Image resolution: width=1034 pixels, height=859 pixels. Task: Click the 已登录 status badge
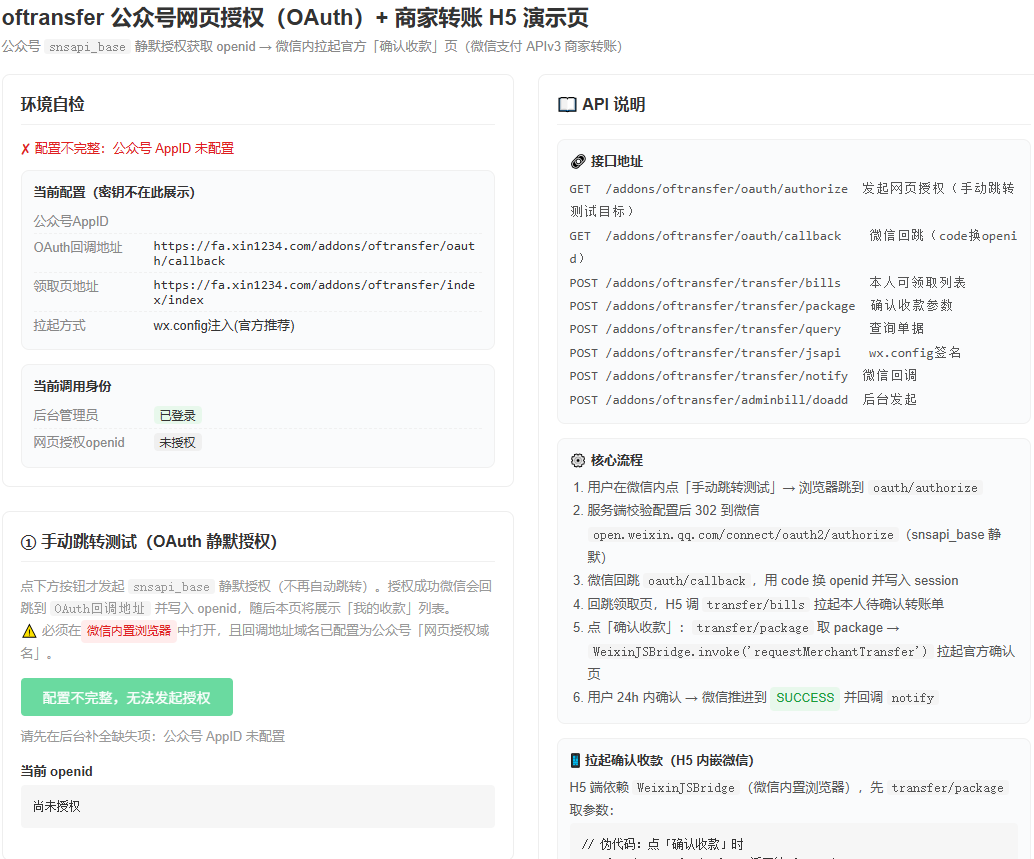click(177, 415)
